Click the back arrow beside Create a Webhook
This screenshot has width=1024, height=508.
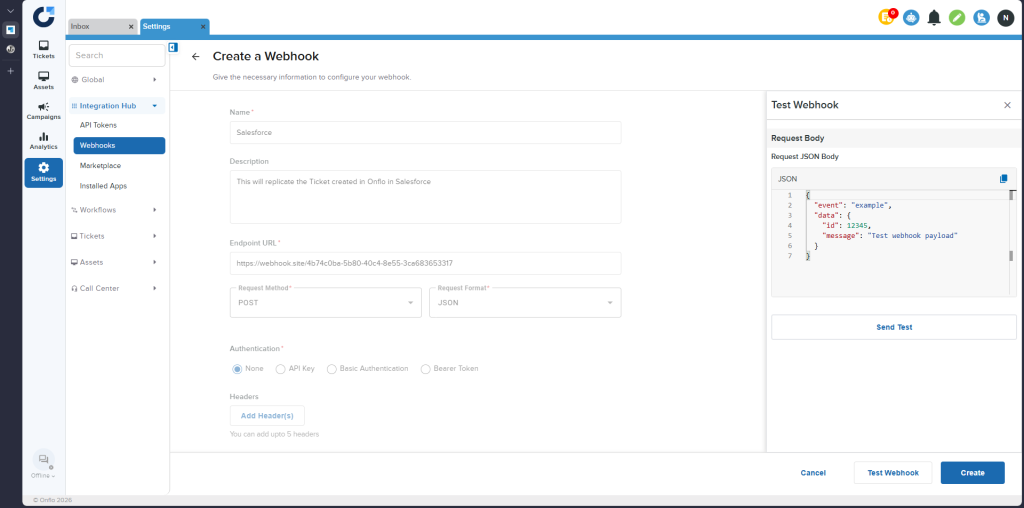195,57
